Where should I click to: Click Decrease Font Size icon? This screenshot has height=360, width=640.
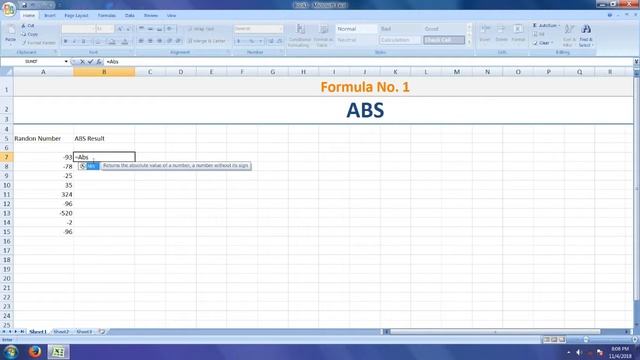point(128,29)
